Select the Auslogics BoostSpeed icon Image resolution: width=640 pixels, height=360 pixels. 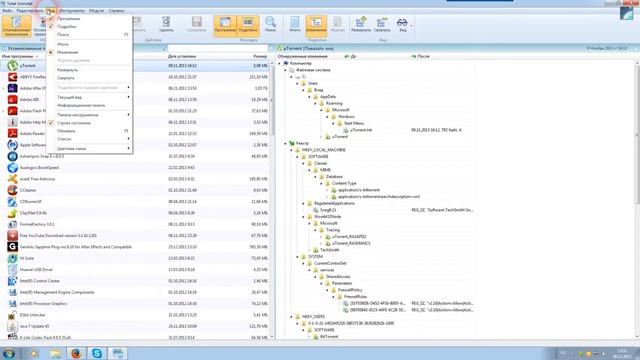coord(13,167)
